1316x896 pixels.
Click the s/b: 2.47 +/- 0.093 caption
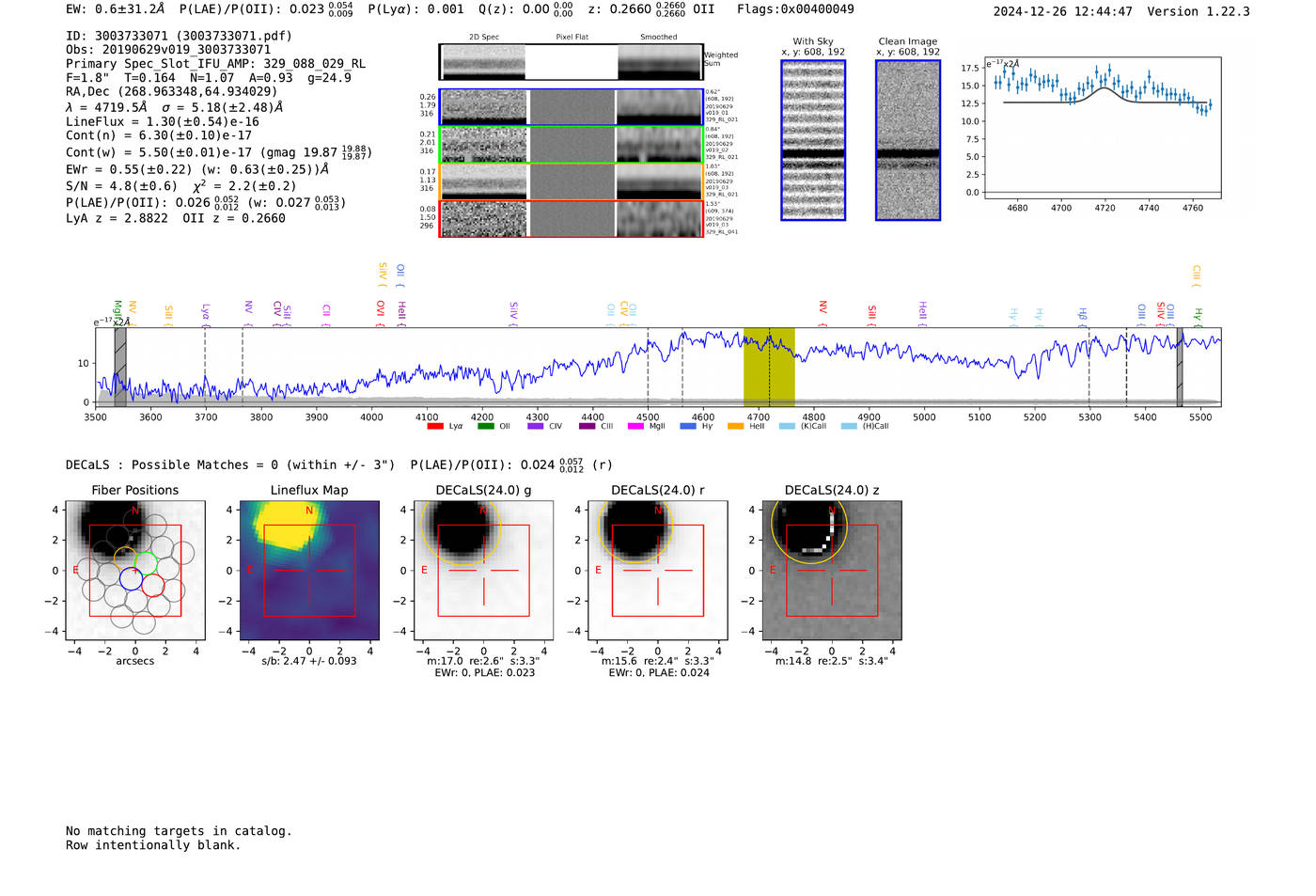point(309,661)
